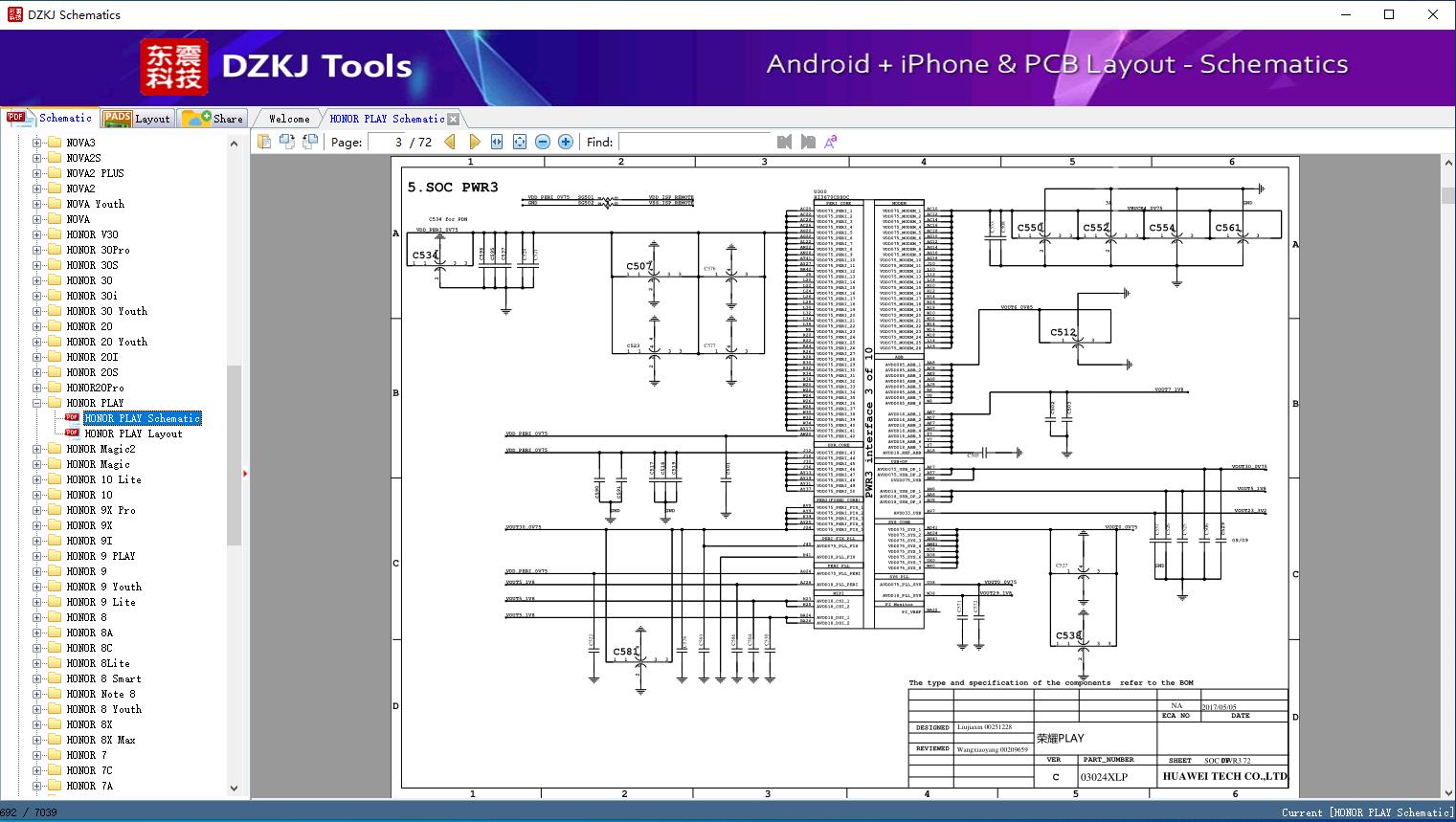Rotate page with first rotate icon
This screenshot has width=1456, height=822.
tap(287, 142)
